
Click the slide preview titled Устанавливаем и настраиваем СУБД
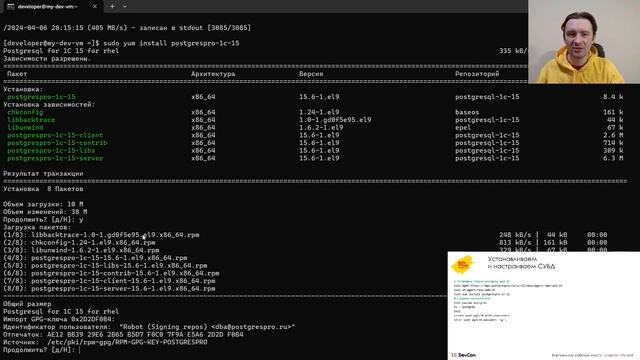pos(544,306)
